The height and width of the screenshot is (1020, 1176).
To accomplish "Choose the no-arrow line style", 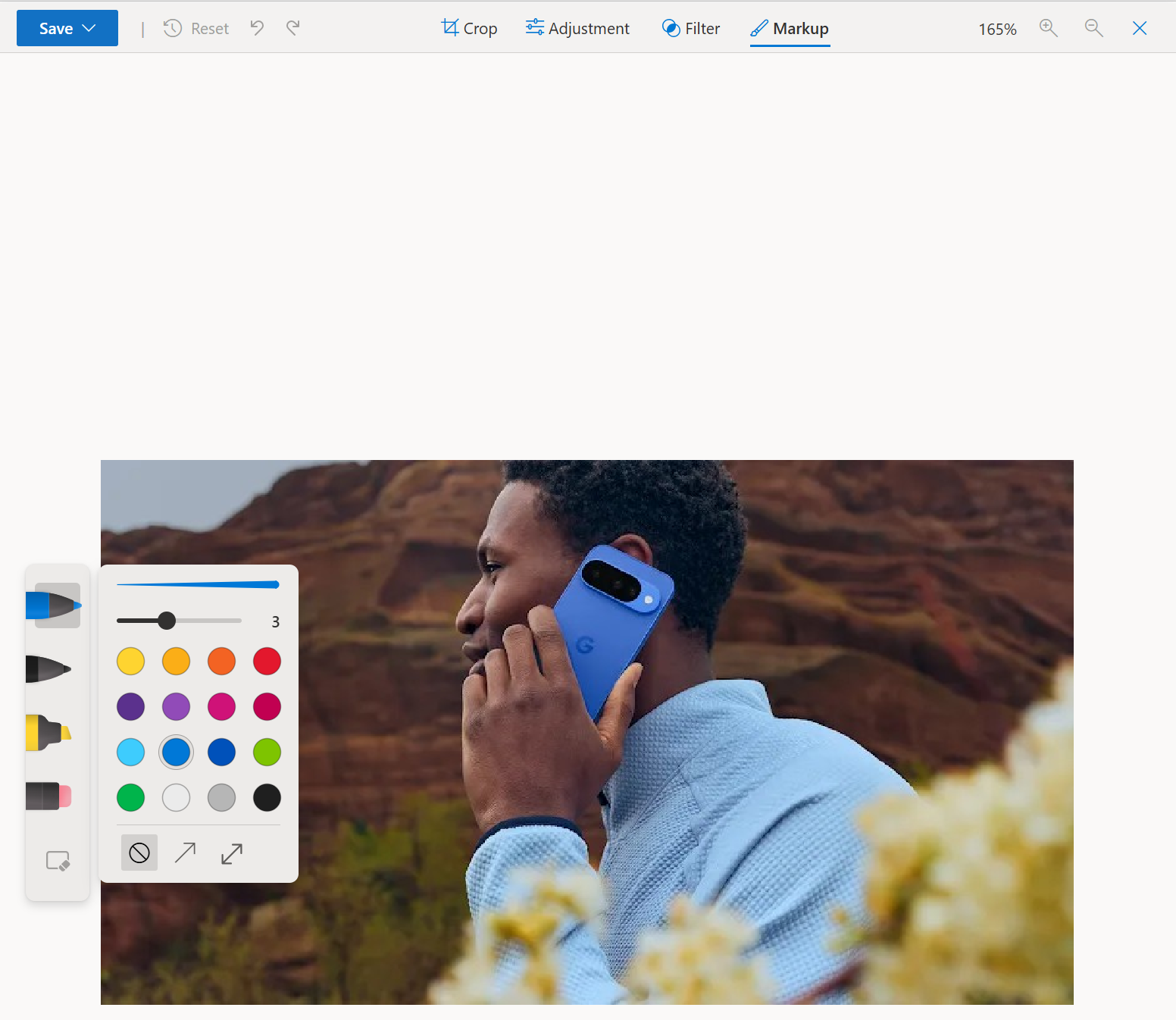I will pyautogui.click(x=139, y=853).
